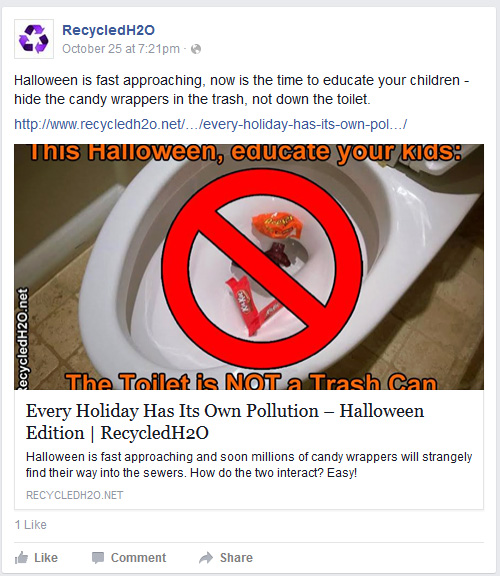Click the speech bubble Comment icon
The width and height of the screenshot is (500, 576).
tap(98, 558)
